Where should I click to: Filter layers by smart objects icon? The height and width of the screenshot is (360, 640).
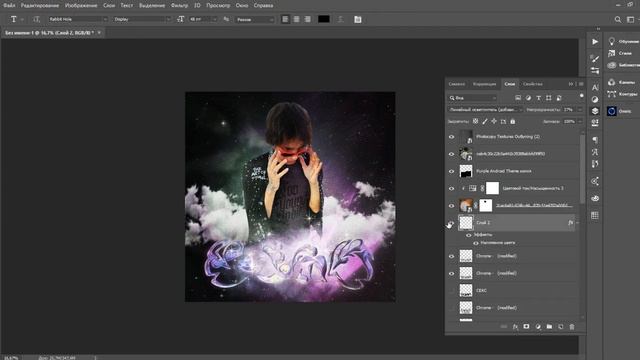tap(559, 98)
